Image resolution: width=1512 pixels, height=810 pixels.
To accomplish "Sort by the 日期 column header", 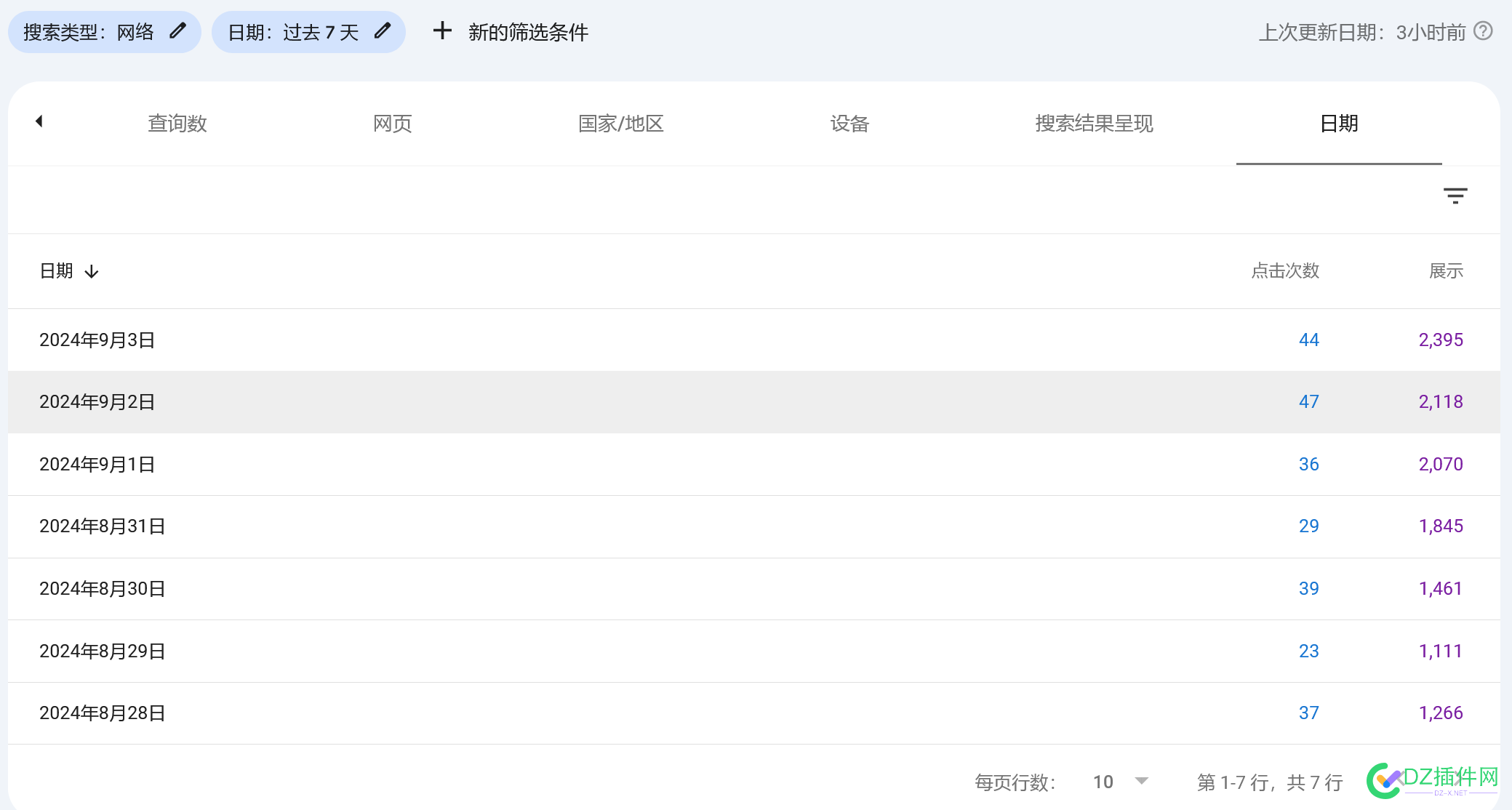I will (57, 271).
